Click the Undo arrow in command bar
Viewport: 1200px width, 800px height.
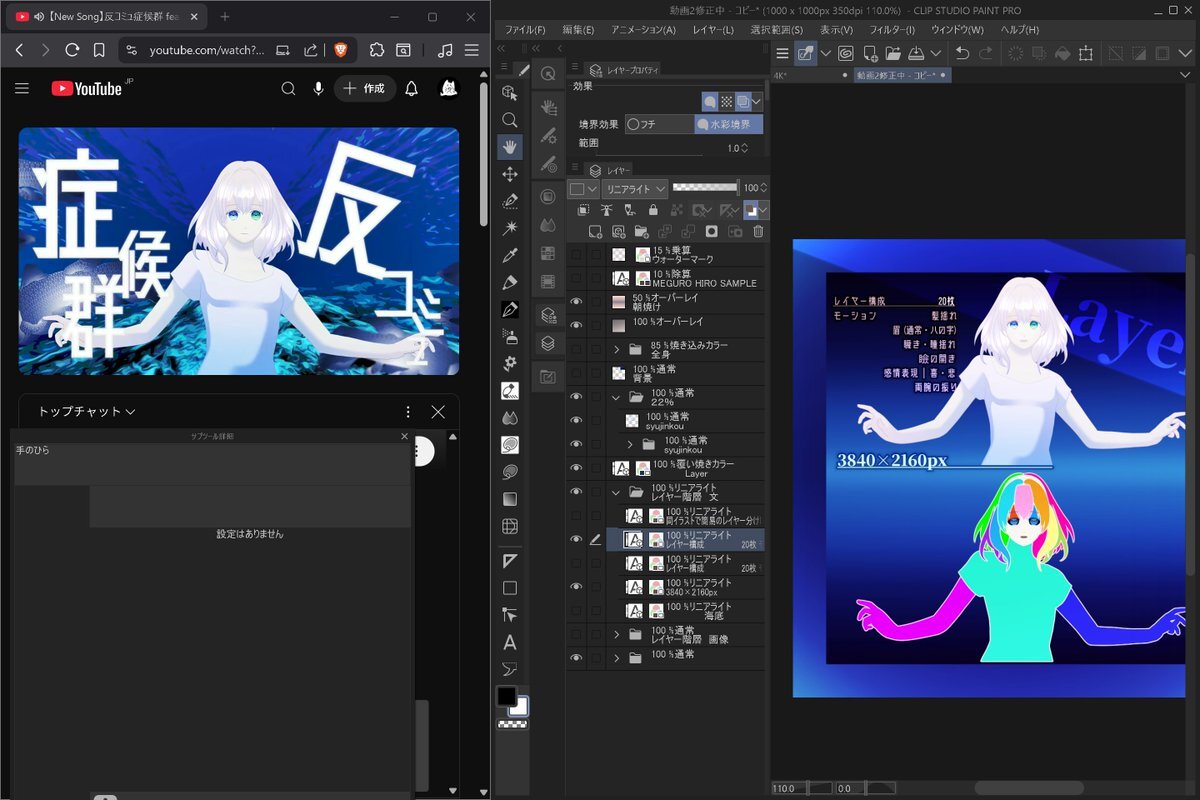tap(962, 53)
